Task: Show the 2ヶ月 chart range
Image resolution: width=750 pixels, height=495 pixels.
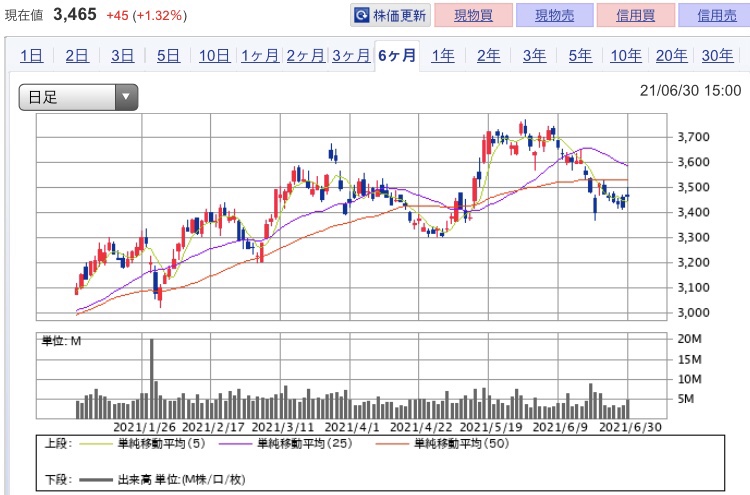Action: pyautogui.click(x=306, y=56)
